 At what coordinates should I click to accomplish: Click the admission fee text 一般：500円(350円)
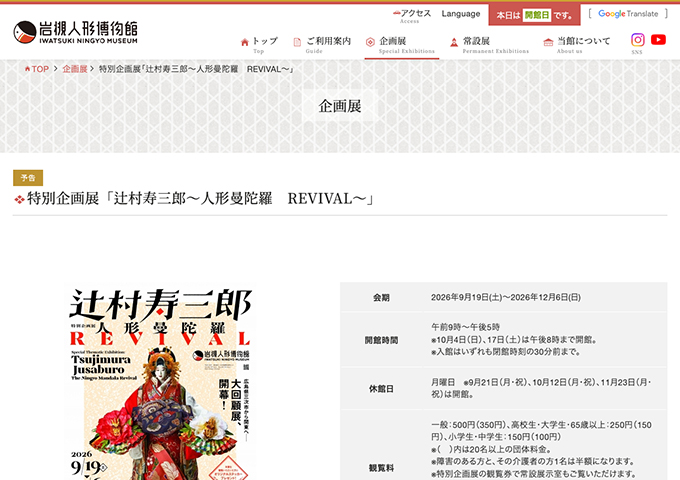point(541,431)
